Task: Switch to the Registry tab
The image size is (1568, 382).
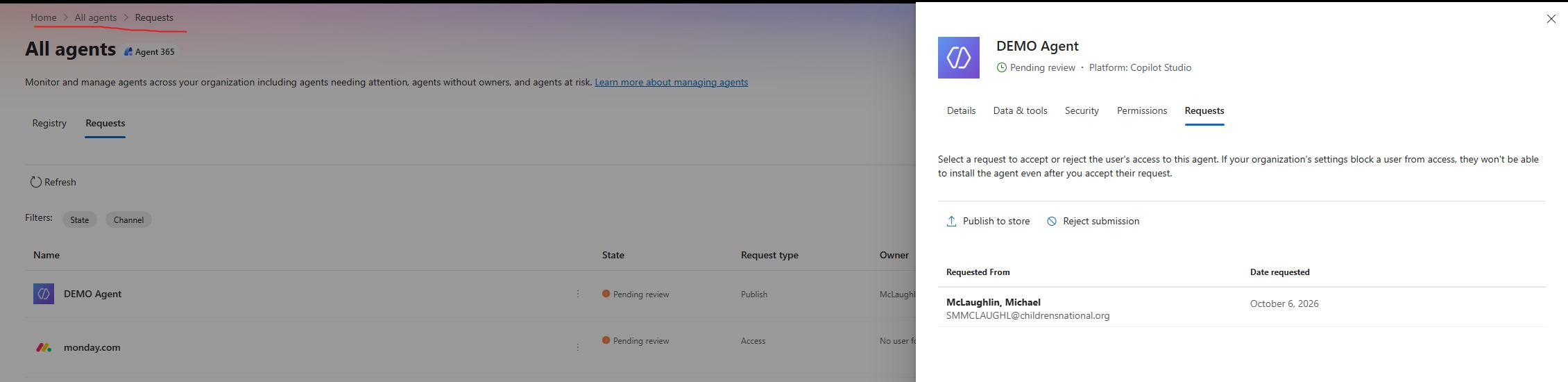Action: (49, 123)
